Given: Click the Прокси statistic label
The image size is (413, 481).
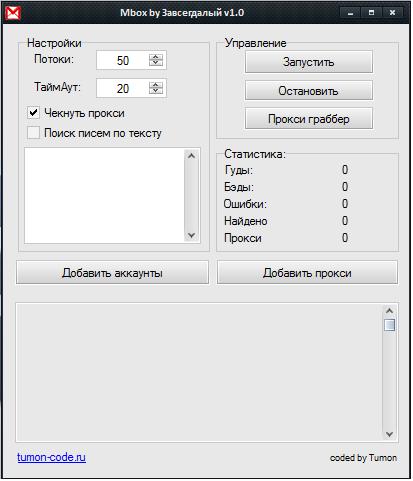Looking at the screenshot, I should pyautogui.click(x=243, y=238).
